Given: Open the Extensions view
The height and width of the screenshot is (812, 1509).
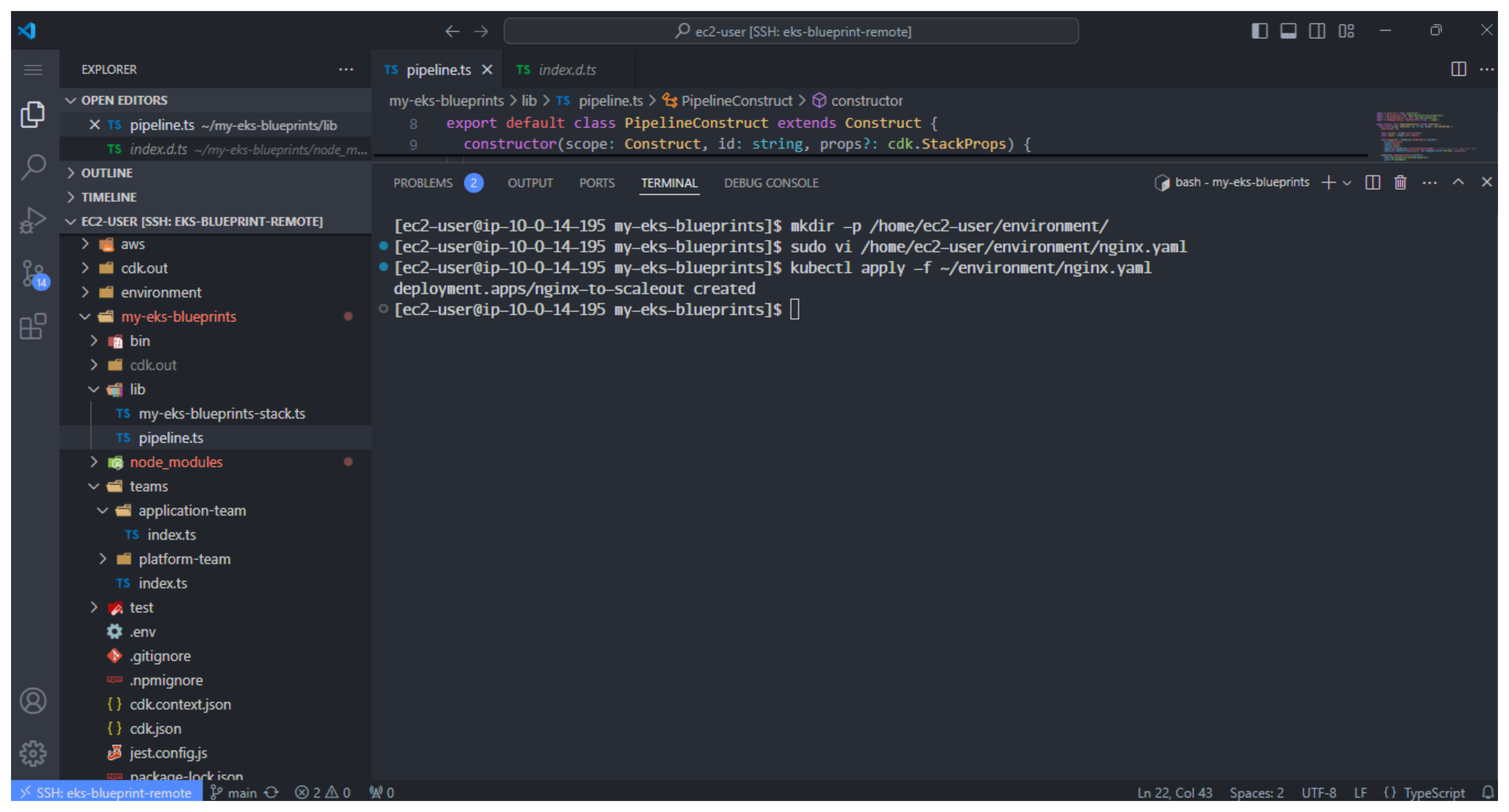Looking at the screenshot, I should pos(33,327).
